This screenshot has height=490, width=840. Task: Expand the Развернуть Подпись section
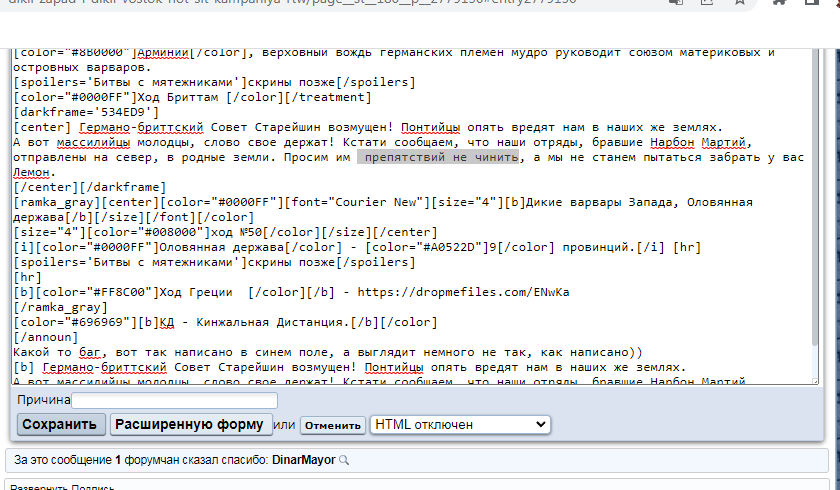pos(60,487)
